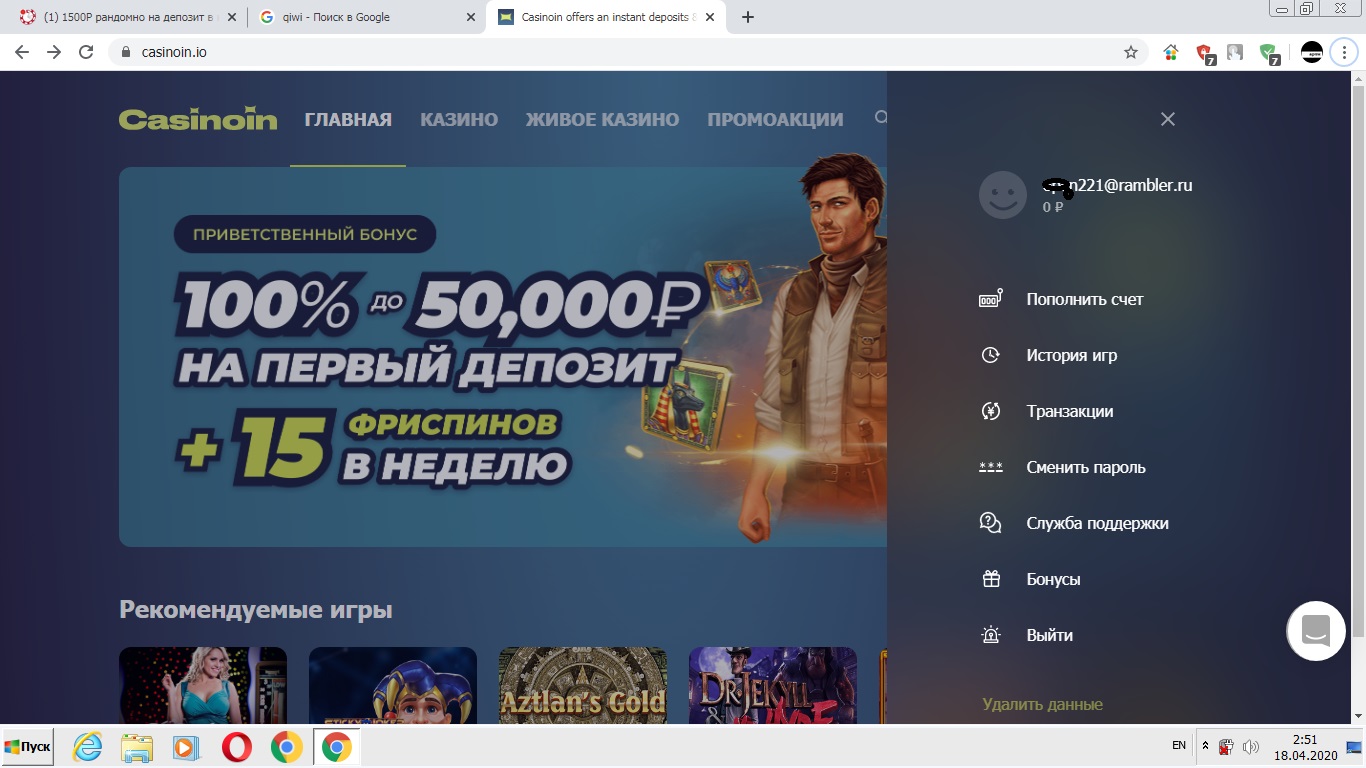Open История игр
The image size is (1366, 768).
1072,355
